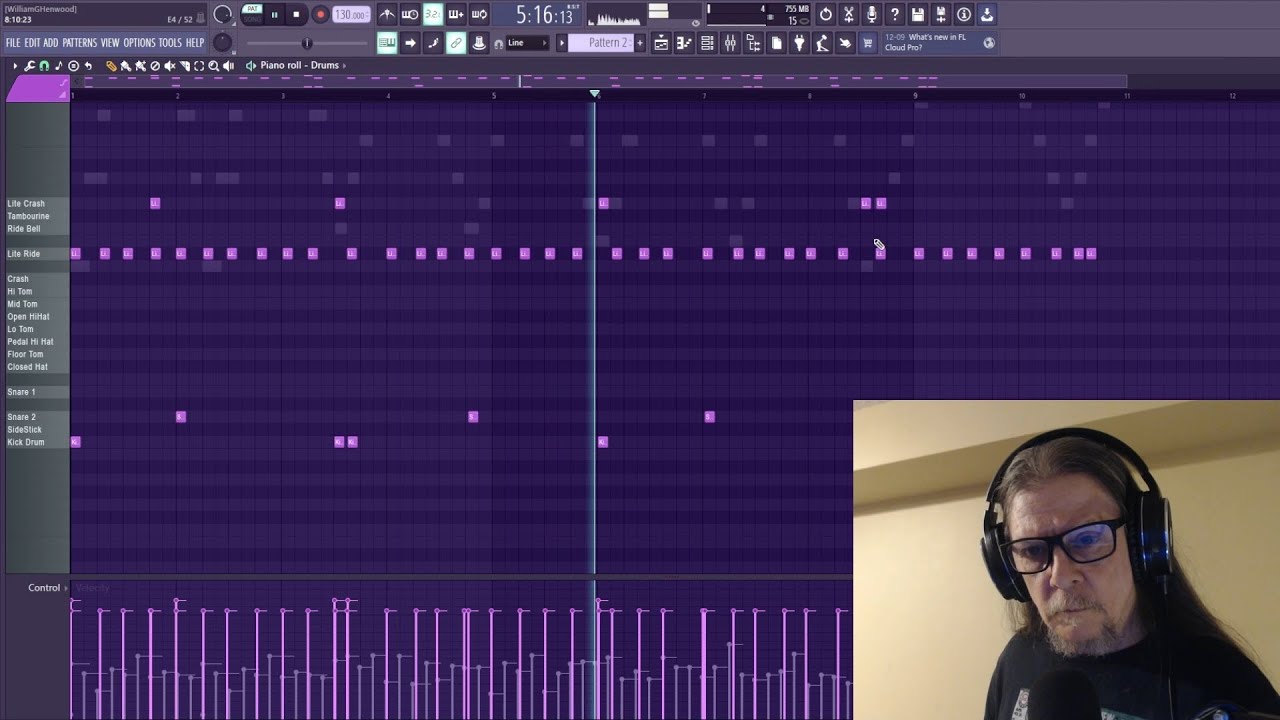Image resolution: width=1280 pixels, height=720 pixels.
Task: Open the EDIT menu
Action: (x=32, y=43)
